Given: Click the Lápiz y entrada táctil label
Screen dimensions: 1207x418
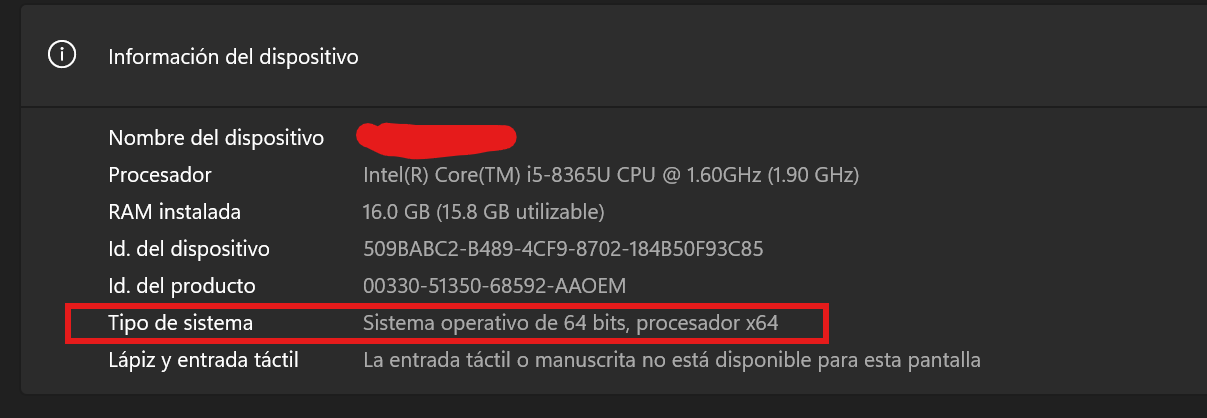Looking at the screenshot, I should point(204,360).
